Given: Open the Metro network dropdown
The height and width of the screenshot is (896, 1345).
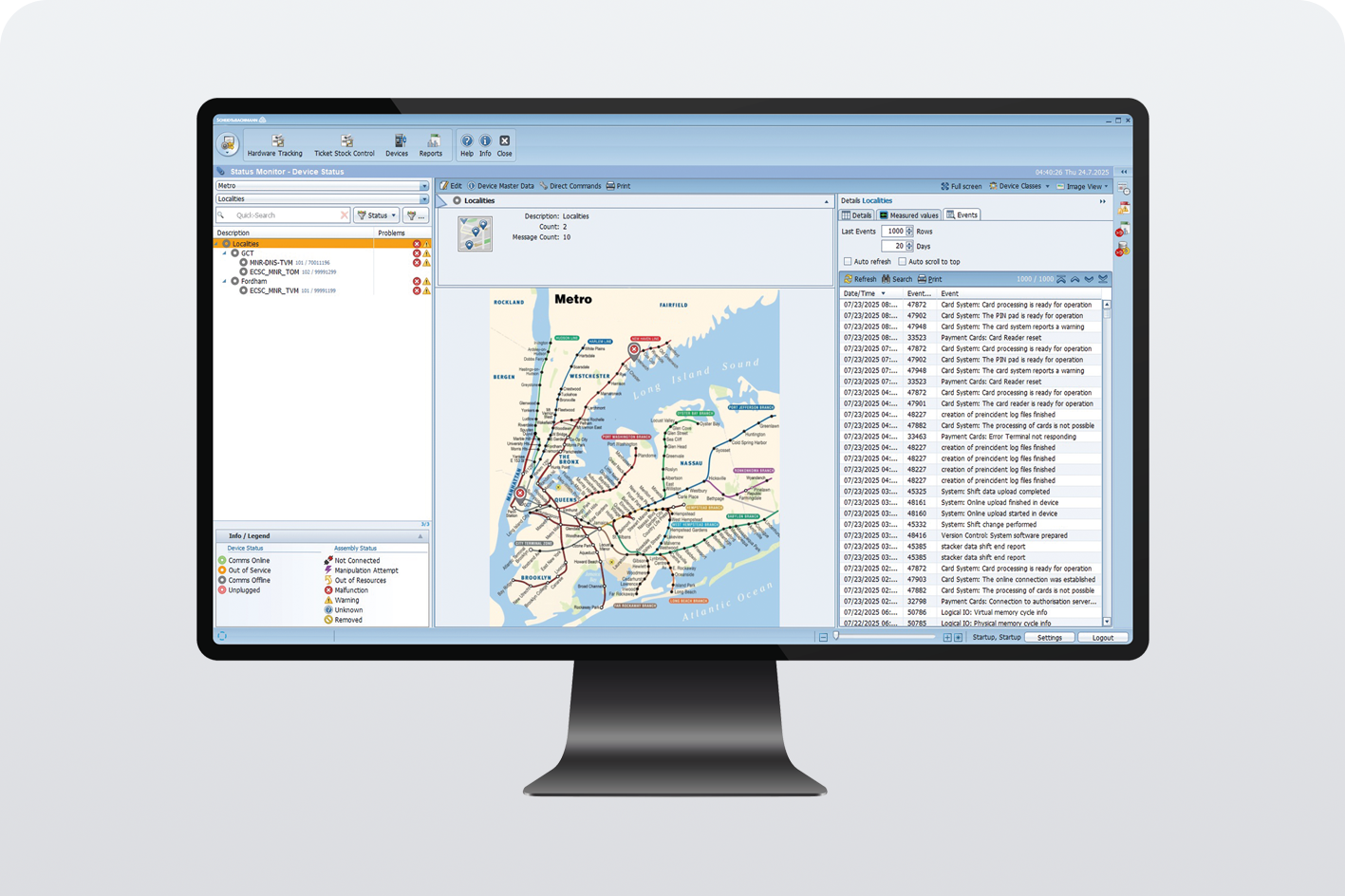Looking at the screenshot, I should [x=423, y=186].
